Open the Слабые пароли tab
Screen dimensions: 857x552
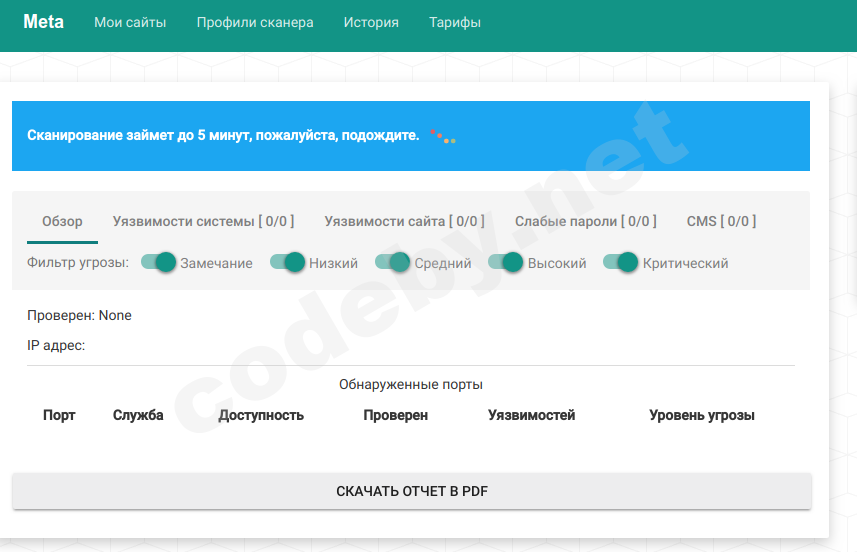[586, 221]
